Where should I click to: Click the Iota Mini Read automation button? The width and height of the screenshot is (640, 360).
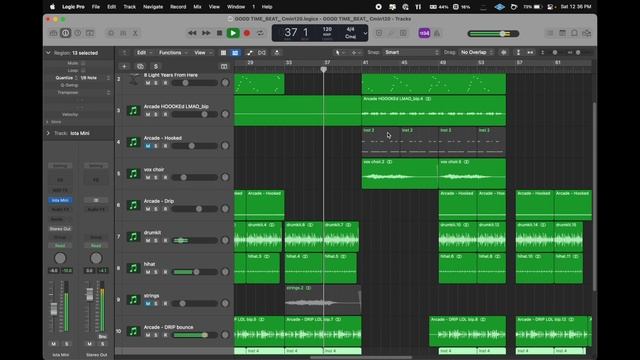coord(60,246)
